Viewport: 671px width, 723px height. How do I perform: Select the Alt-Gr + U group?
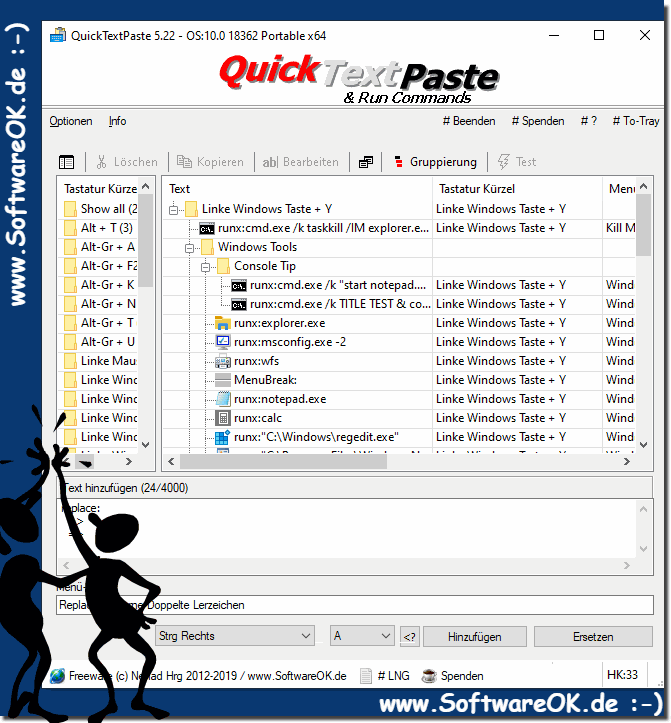point(100,342)
